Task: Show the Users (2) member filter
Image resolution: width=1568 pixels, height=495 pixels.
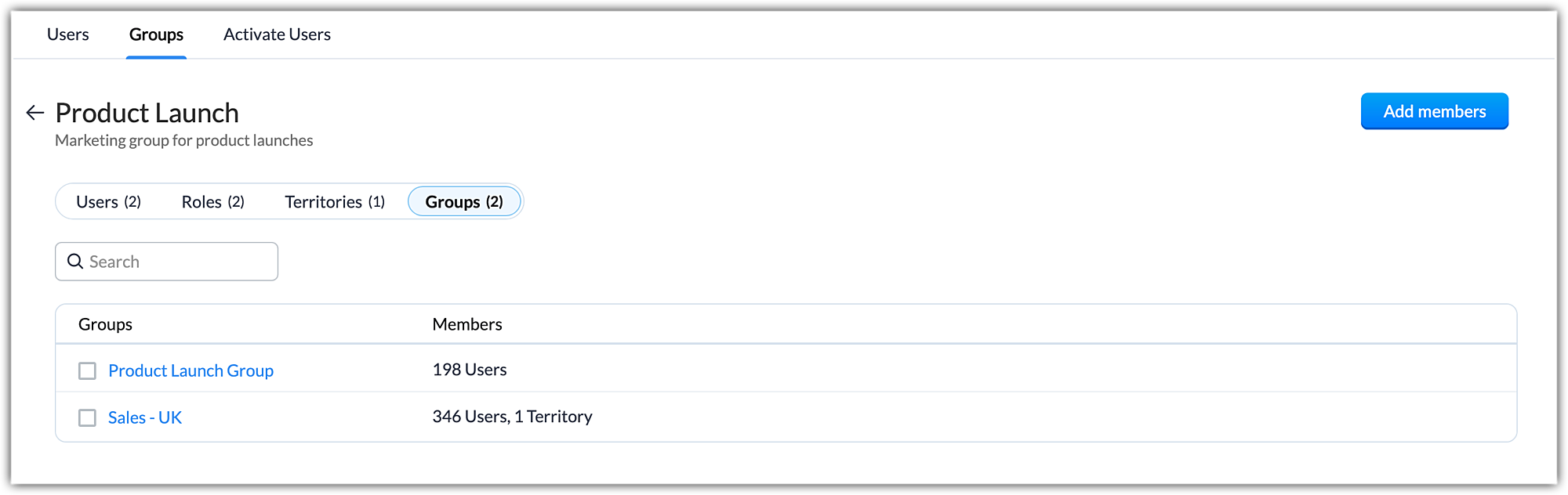Action: click(108, 202)
